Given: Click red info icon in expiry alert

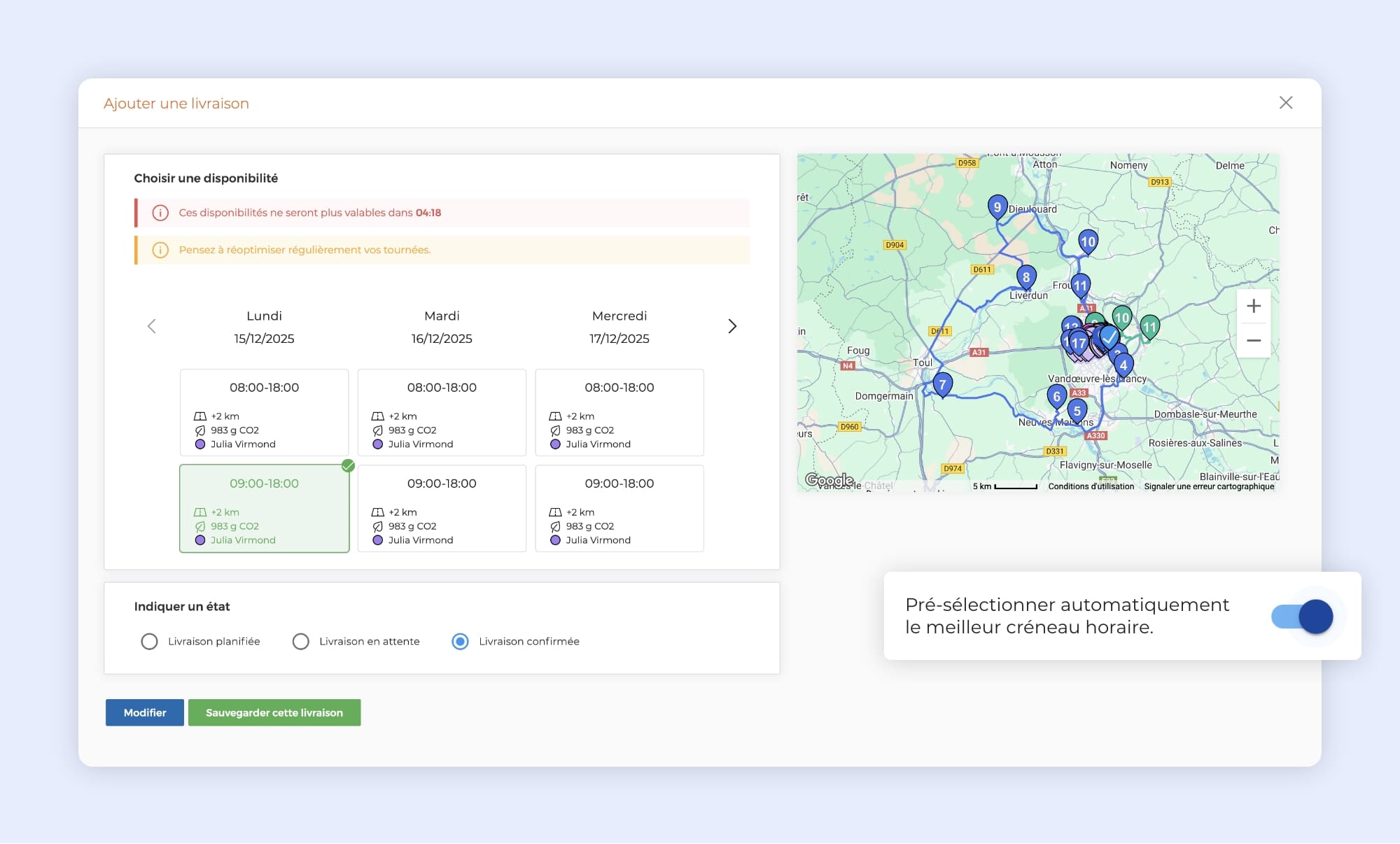Looking at the screenshot, I should [x=160, y=213].
